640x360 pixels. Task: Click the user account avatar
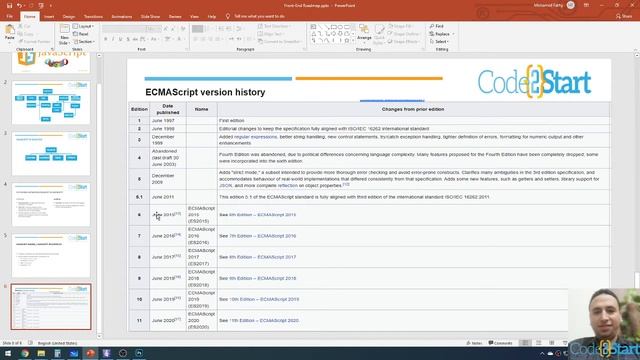[571, 5]
